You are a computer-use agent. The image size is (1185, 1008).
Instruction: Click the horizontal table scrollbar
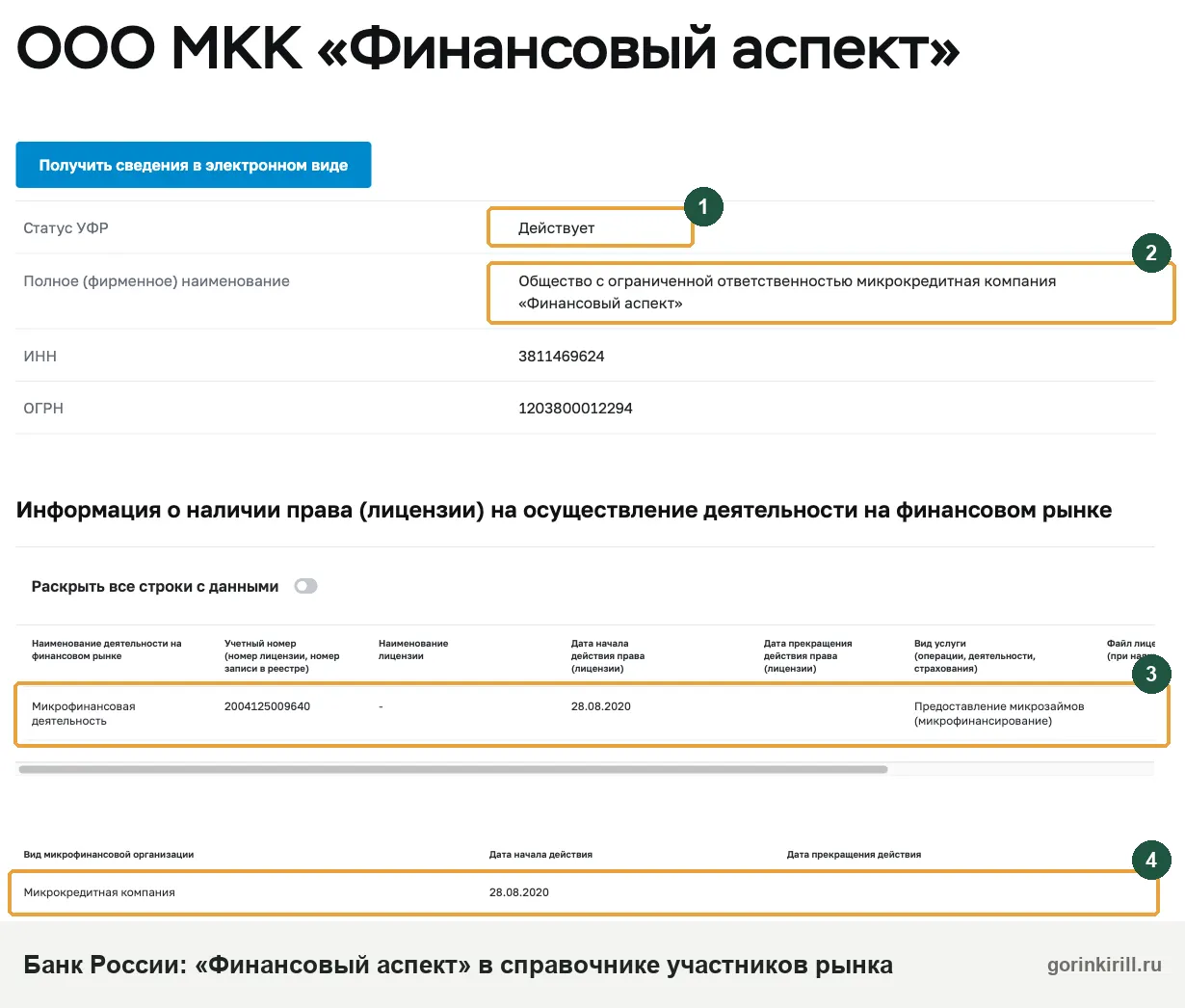453,769
